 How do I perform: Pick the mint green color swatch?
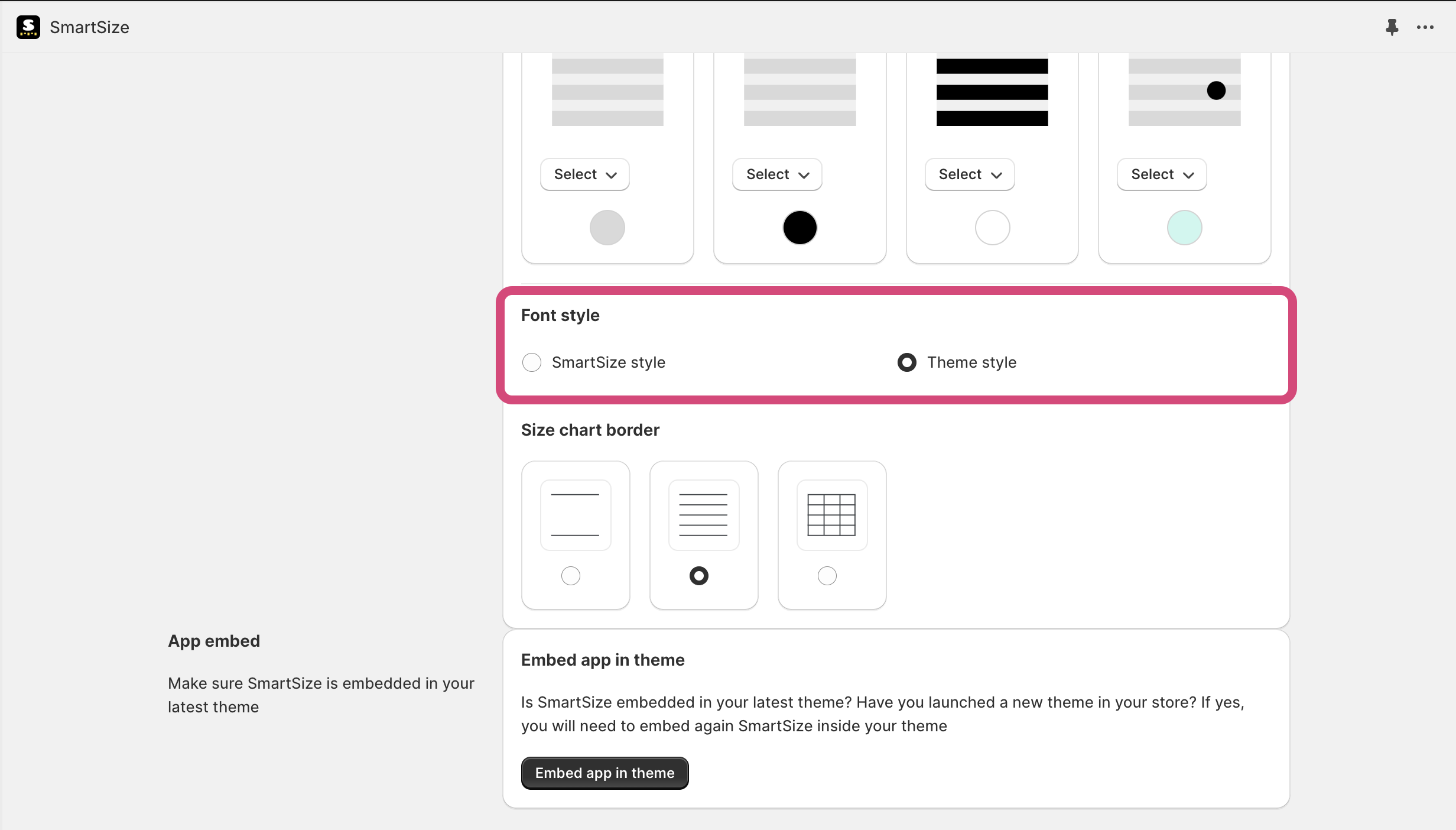point(1185,228)
